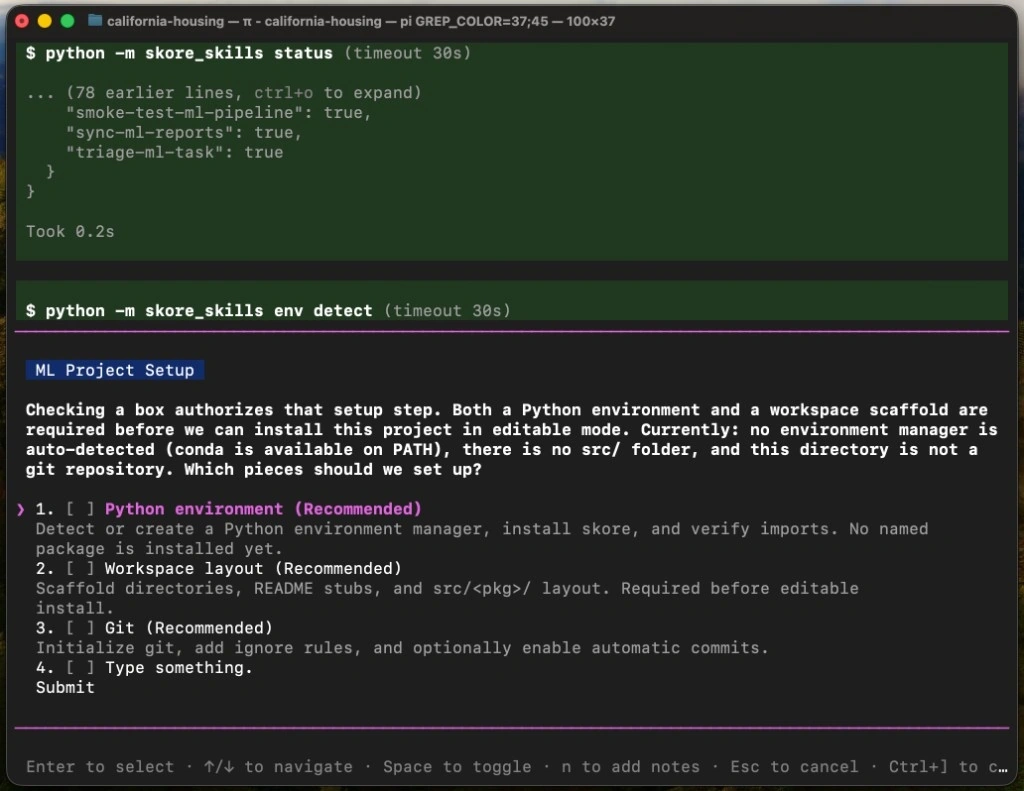Check the Git option checkbox
The height and width of the screenshot is (791, 1024).
click(x=80, y=628)
